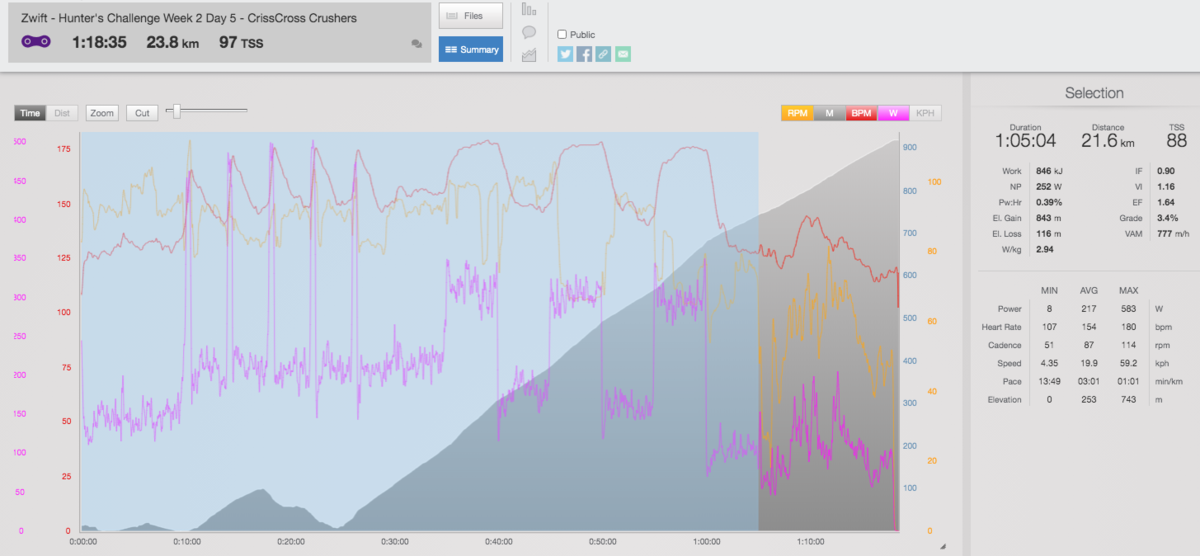Copy the workout share link icon
1200x556 pixels.
[603, 54]
